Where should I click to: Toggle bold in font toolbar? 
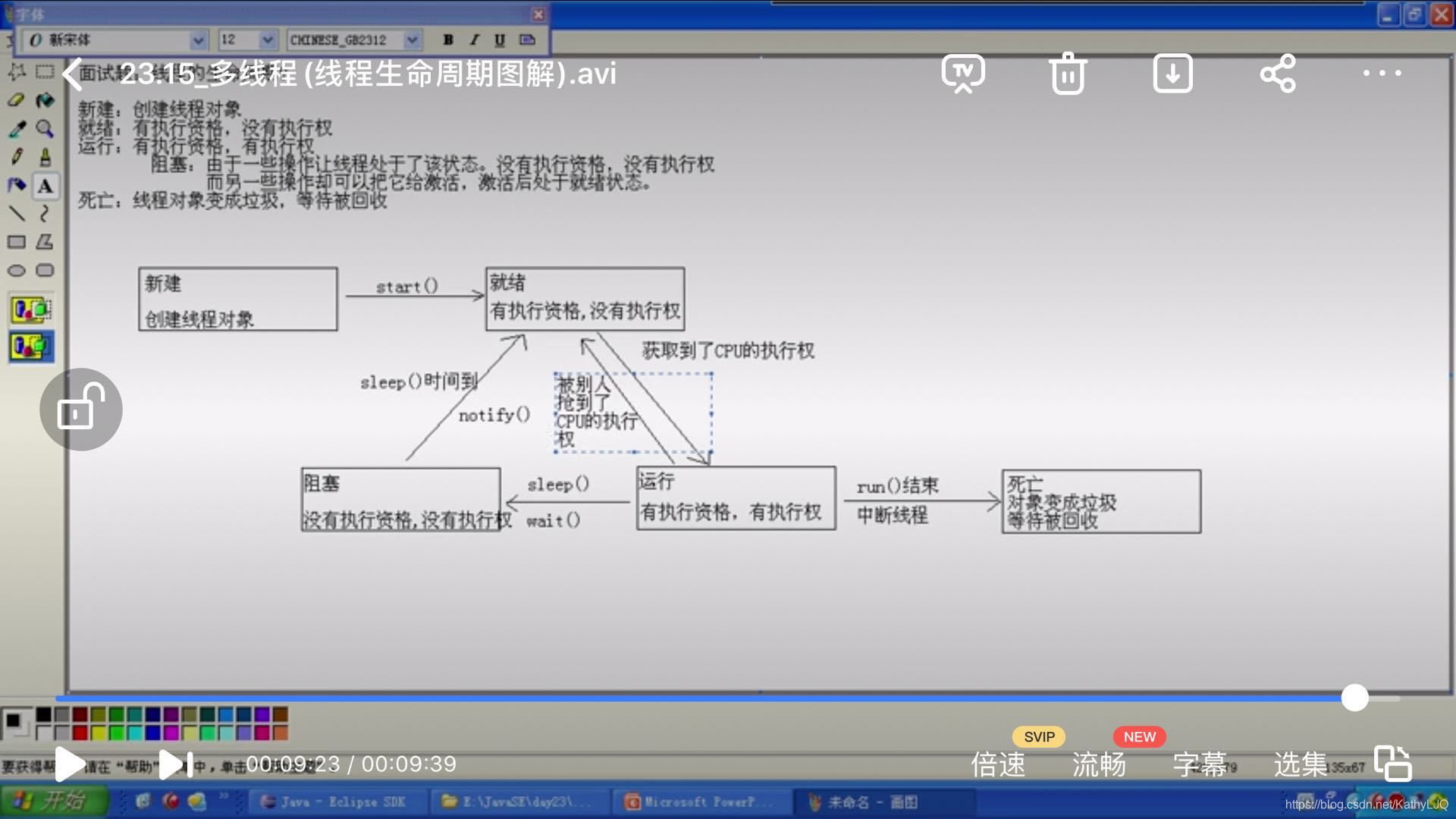click(x=448, y=39)
